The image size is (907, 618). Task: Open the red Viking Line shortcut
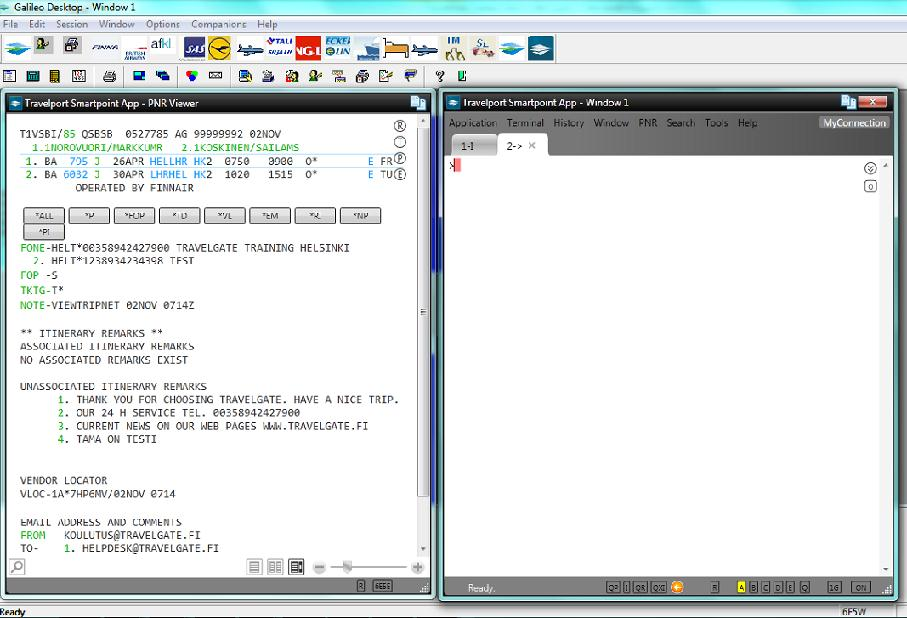[x=308, y=48]
